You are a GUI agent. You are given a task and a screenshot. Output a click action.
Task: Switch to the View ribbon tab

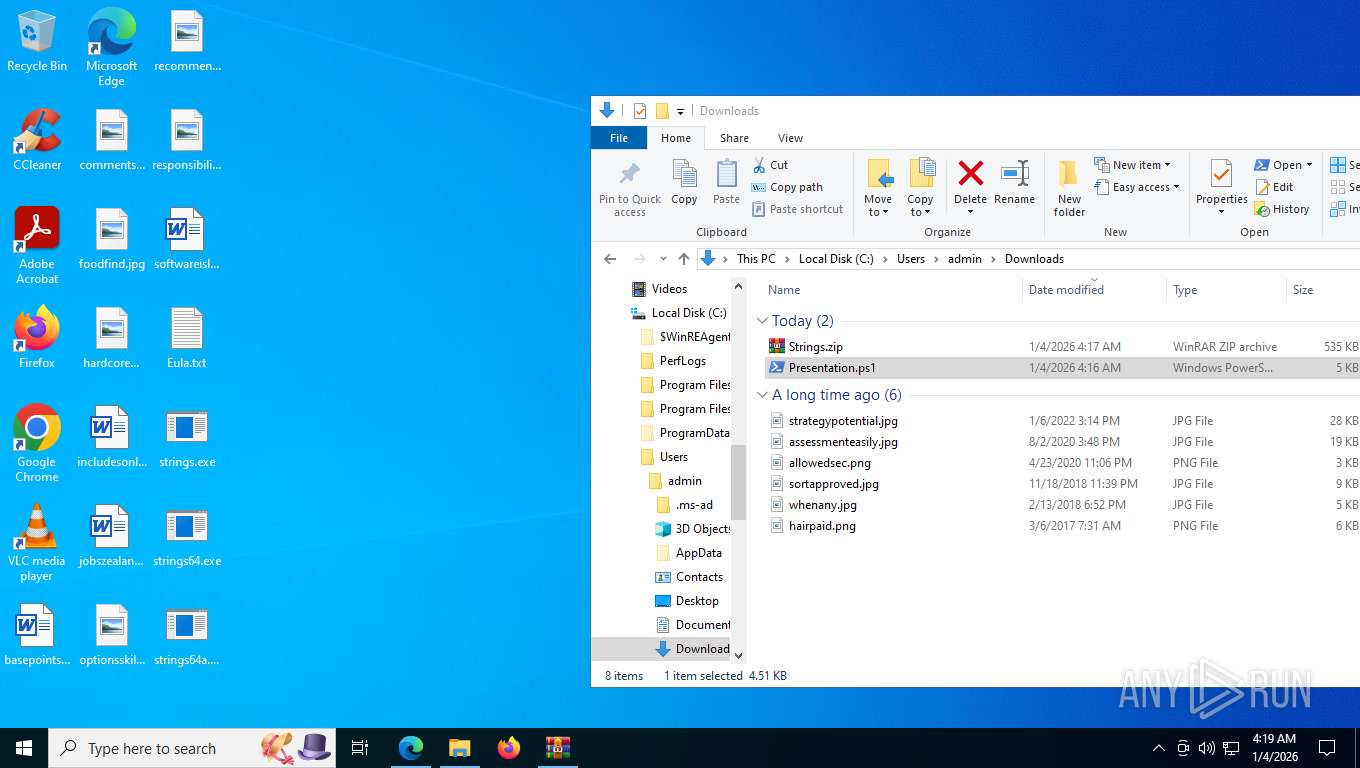click(790, 138)
